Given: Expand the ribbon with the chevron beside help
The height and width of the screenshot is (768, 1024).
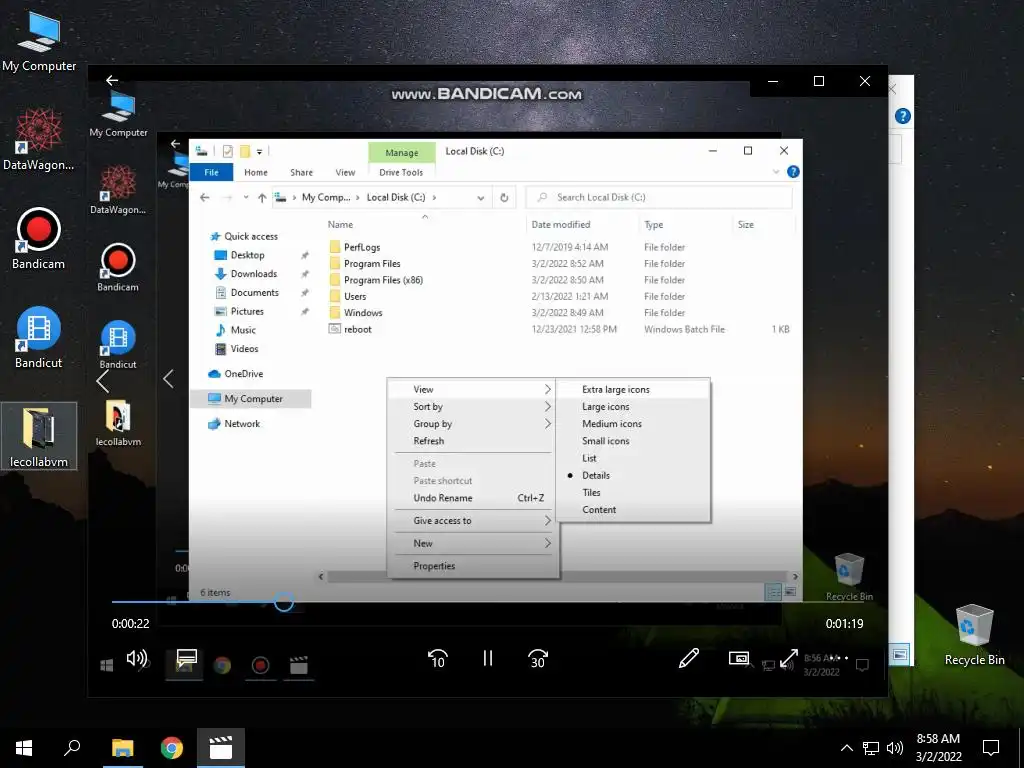Looking at the screenshot, I should point(776,172).
